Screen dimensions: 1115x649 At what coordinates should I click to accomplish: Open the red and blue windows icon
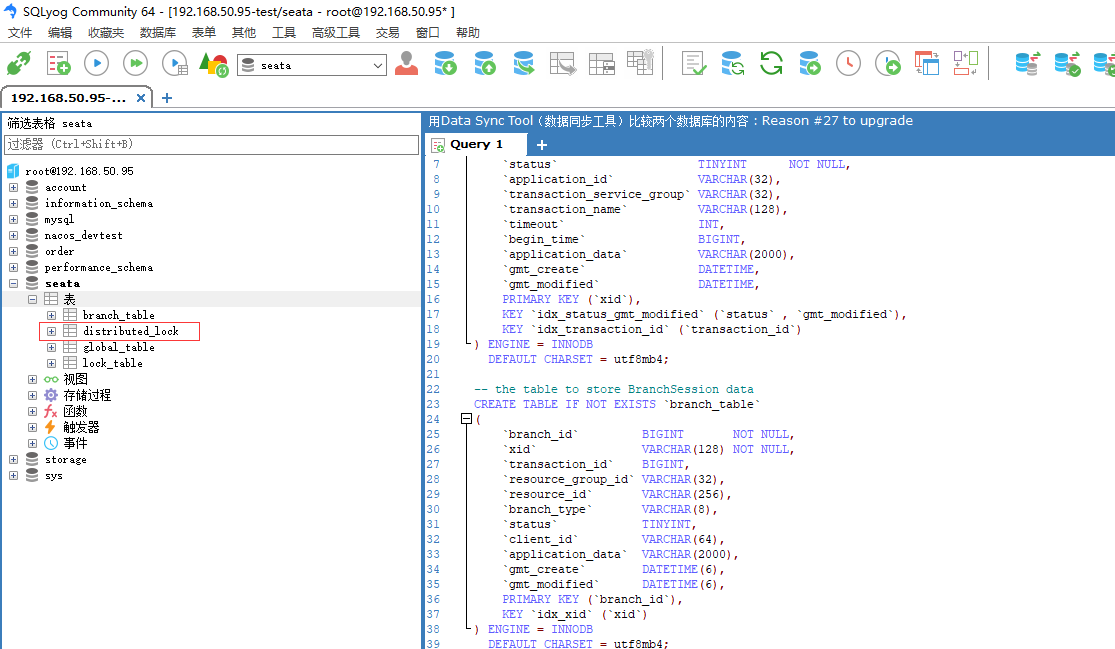tap(927, 63)
